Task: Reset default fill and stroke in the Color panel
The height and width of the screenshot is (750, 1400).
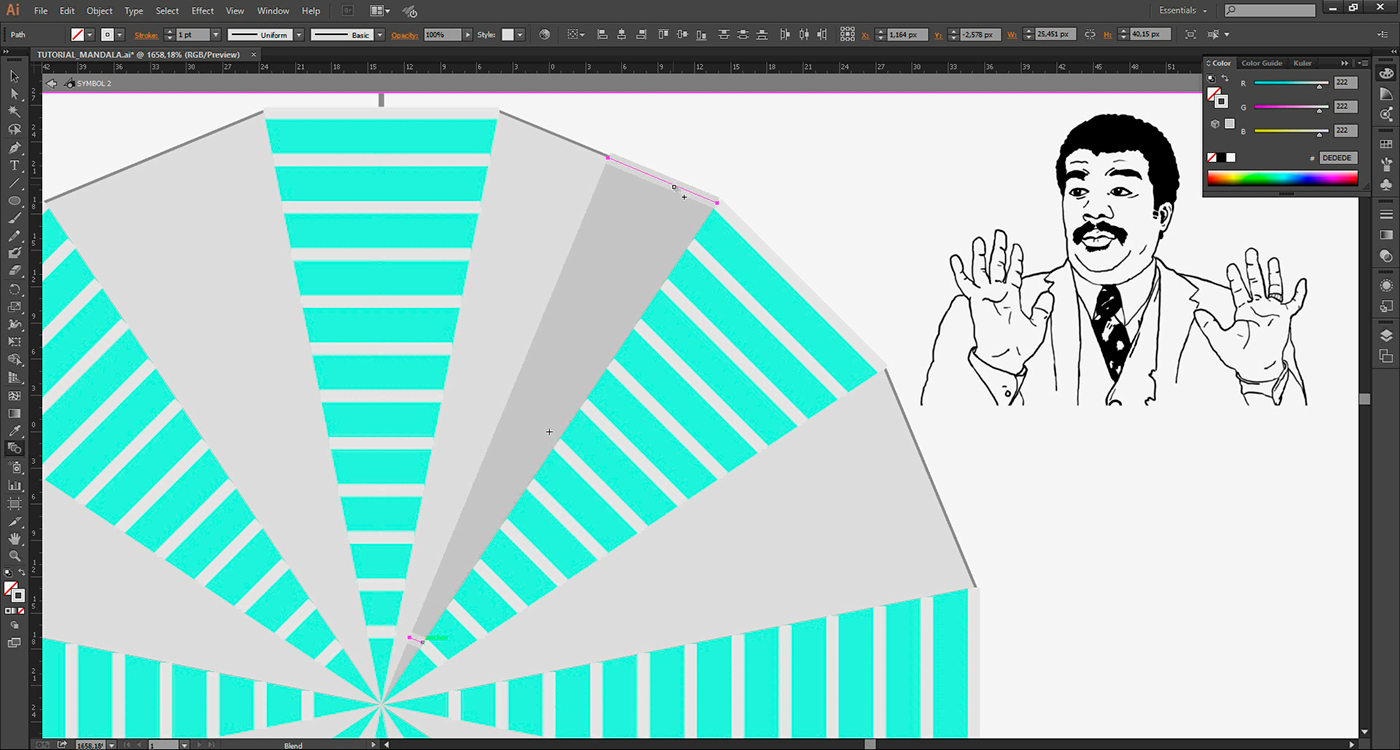Action: [1212, 79]
